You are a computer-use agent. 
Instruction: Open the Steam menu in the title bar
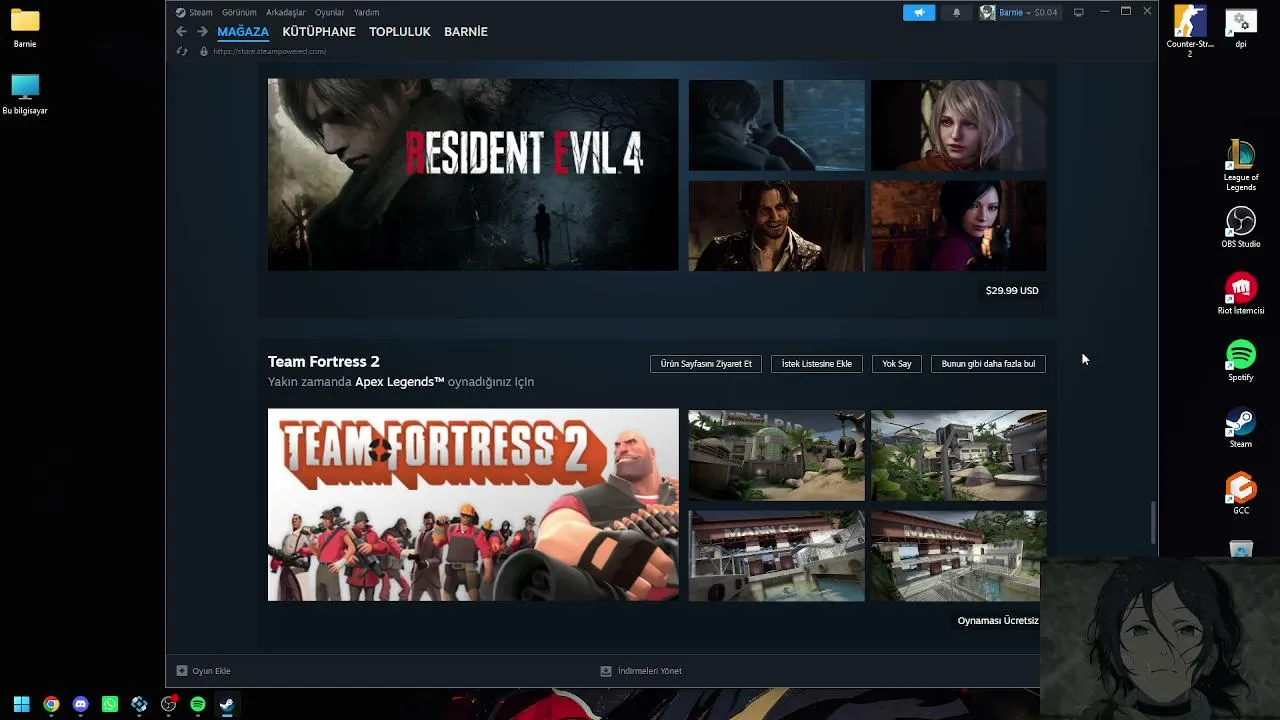(x=194, y=12)
